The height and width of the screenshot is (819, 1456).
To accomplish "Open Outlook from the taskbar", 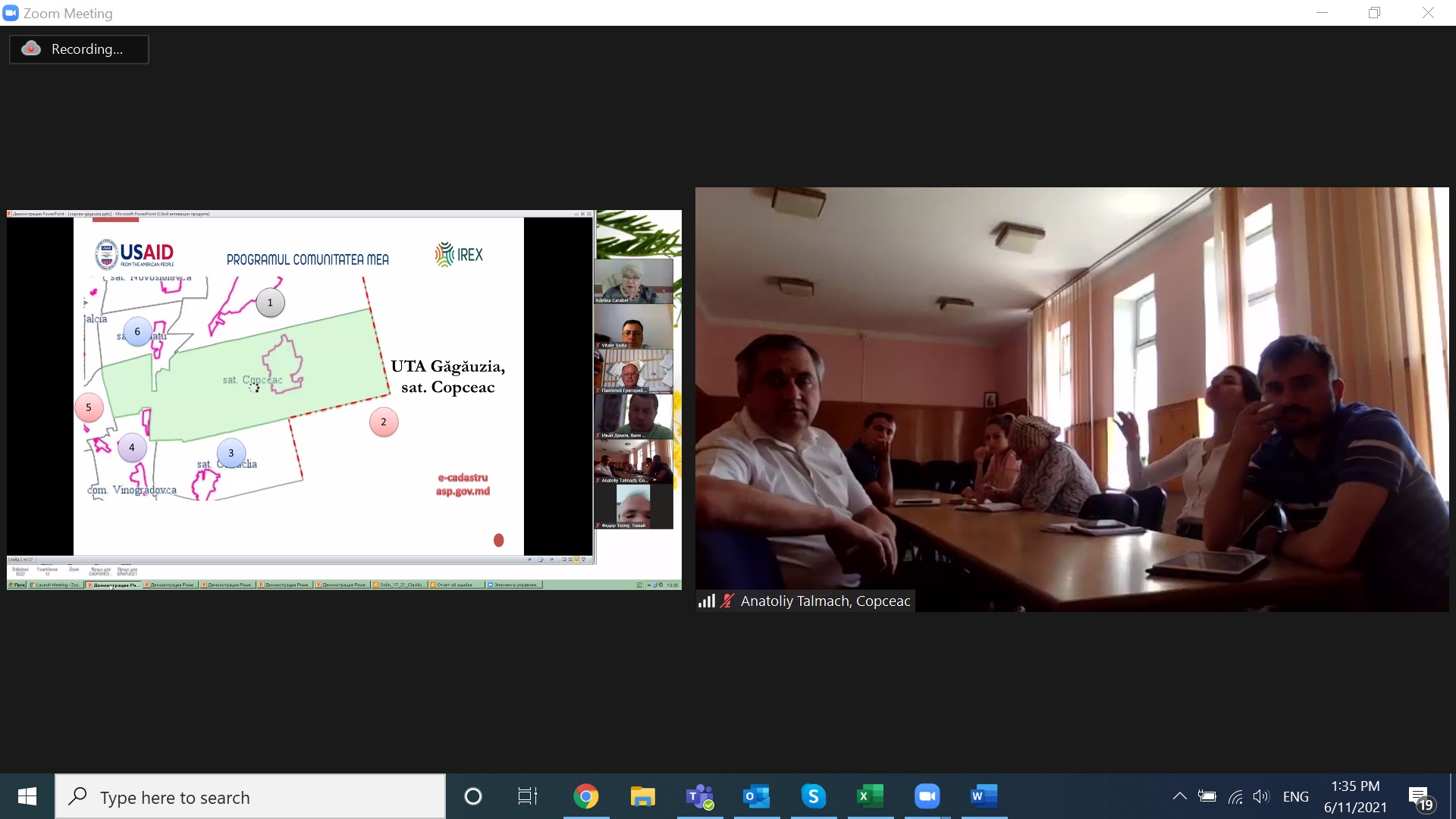I will click(x=756, y=796).
